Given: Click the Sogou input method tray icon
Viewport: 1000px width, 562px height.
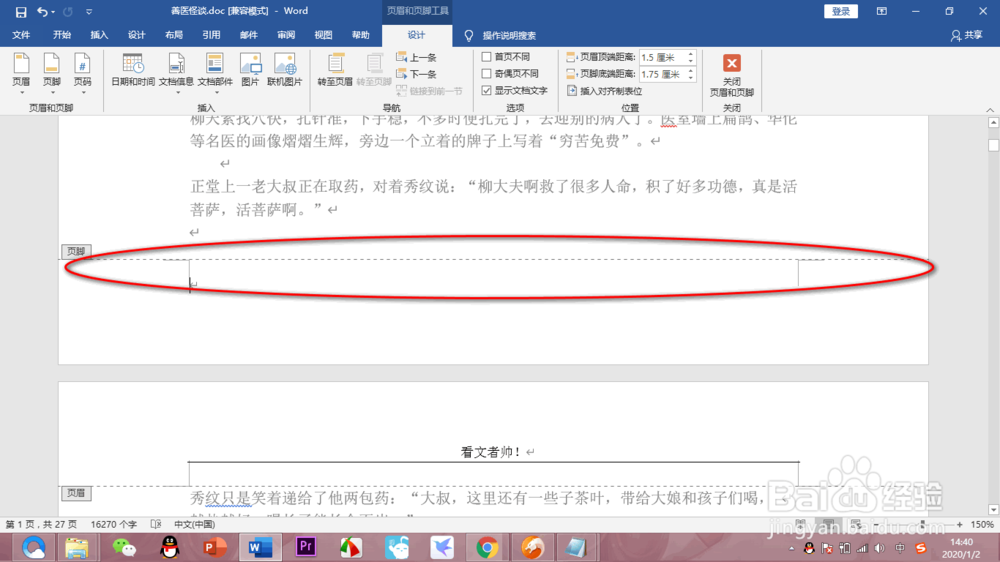Looking at the screenshot, I should (920, 549).
